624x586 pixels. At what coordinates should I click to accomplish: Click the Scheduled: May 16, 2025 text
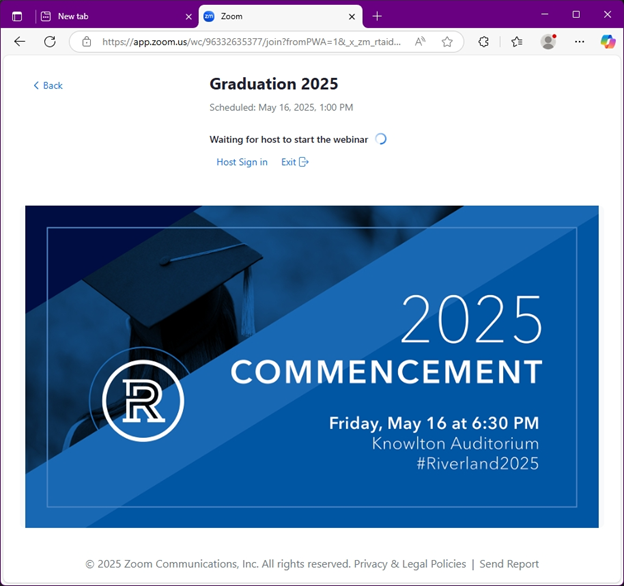(281, 107)
